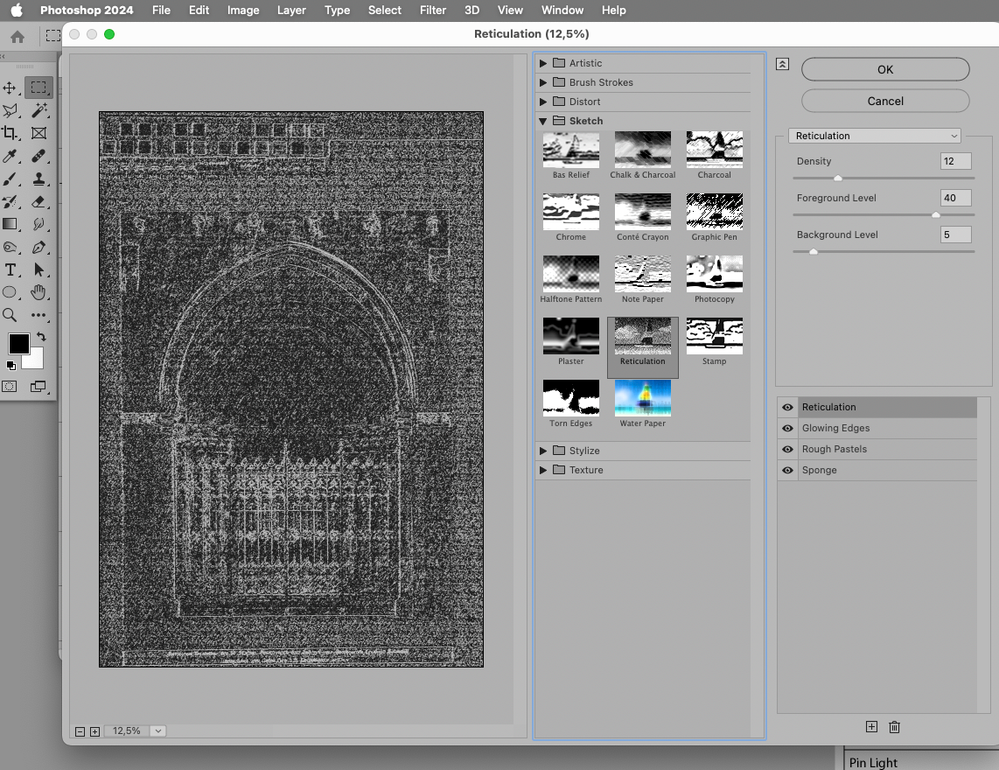Click the OK button

point(885,69)
